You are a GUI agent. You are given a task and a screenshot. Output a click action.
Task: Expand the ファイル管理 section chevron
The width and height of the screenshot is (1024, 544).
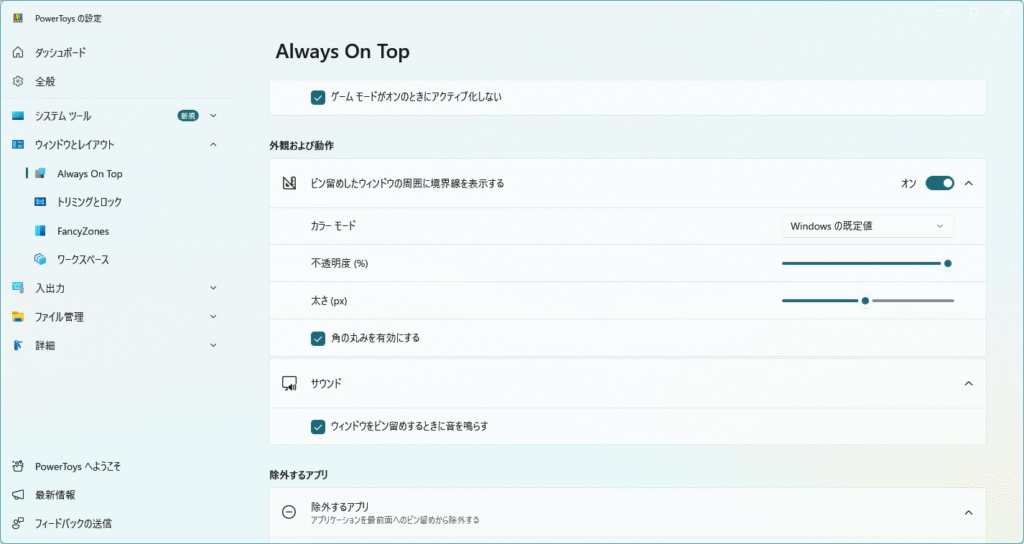pyautogui.click(x=213, y=317)
